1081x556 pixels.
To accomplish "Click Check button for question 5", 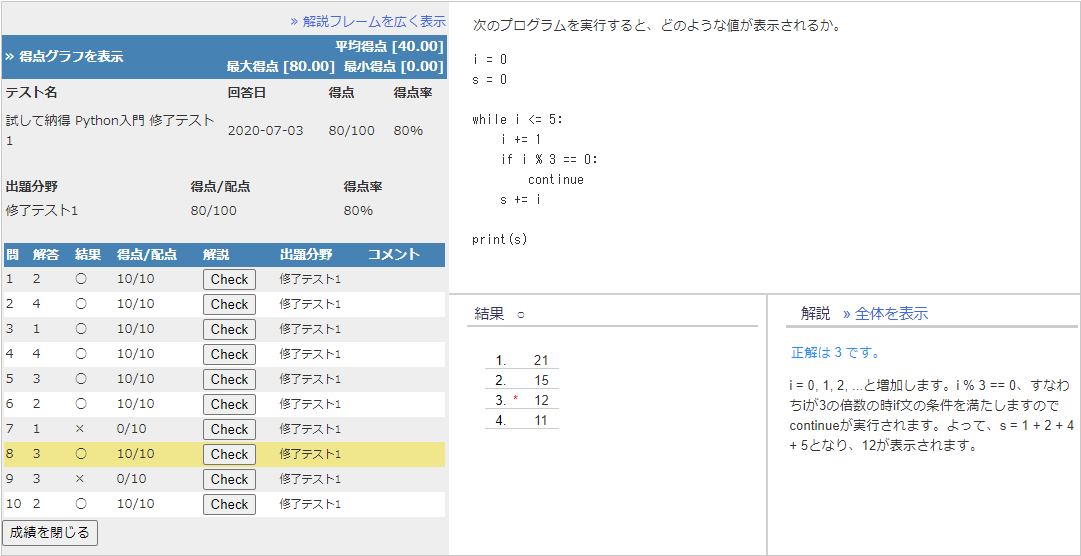I will pyautogui.click(x=229, y=379).
